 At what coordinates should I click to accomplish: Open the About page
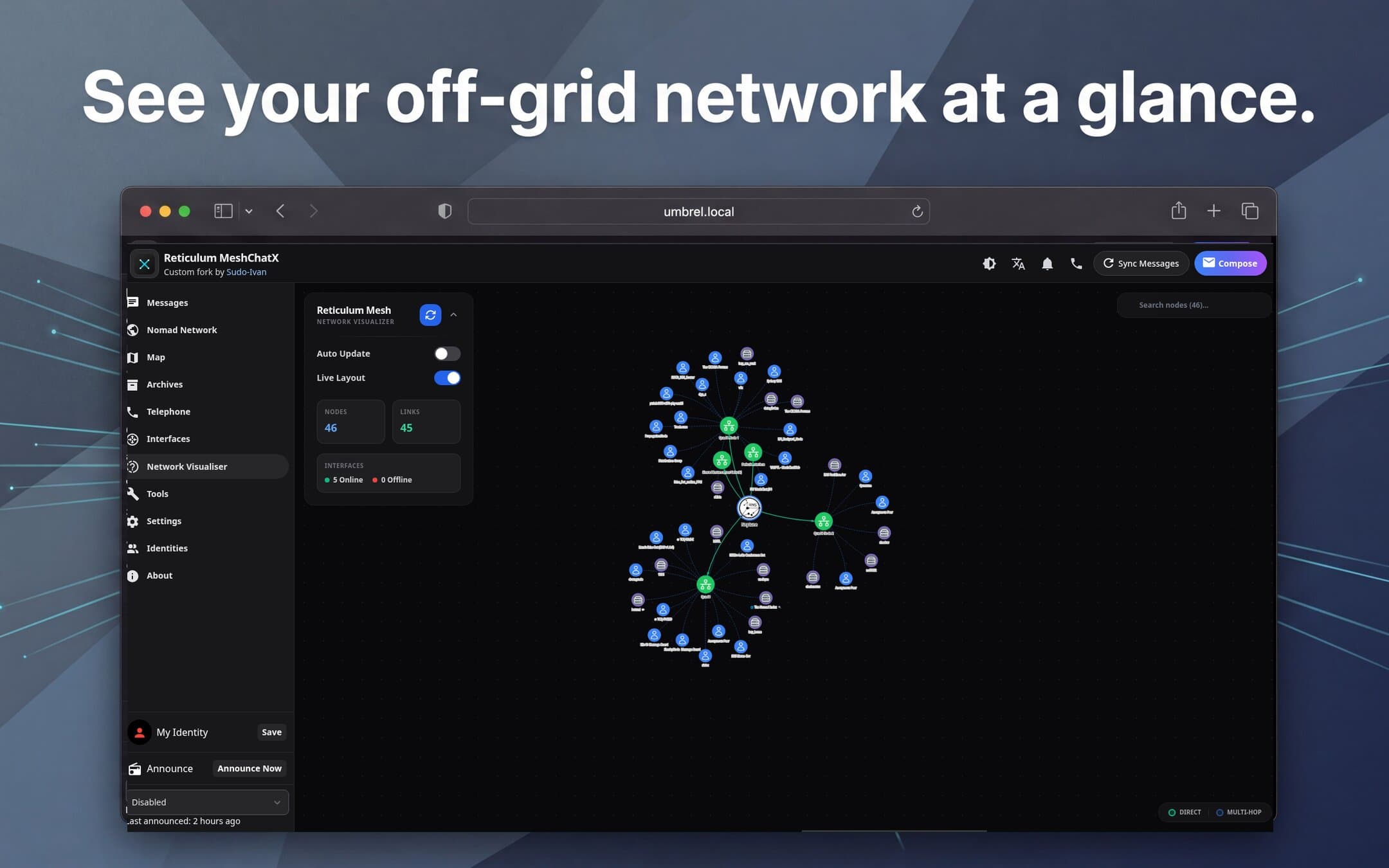(x=207, y=575)
